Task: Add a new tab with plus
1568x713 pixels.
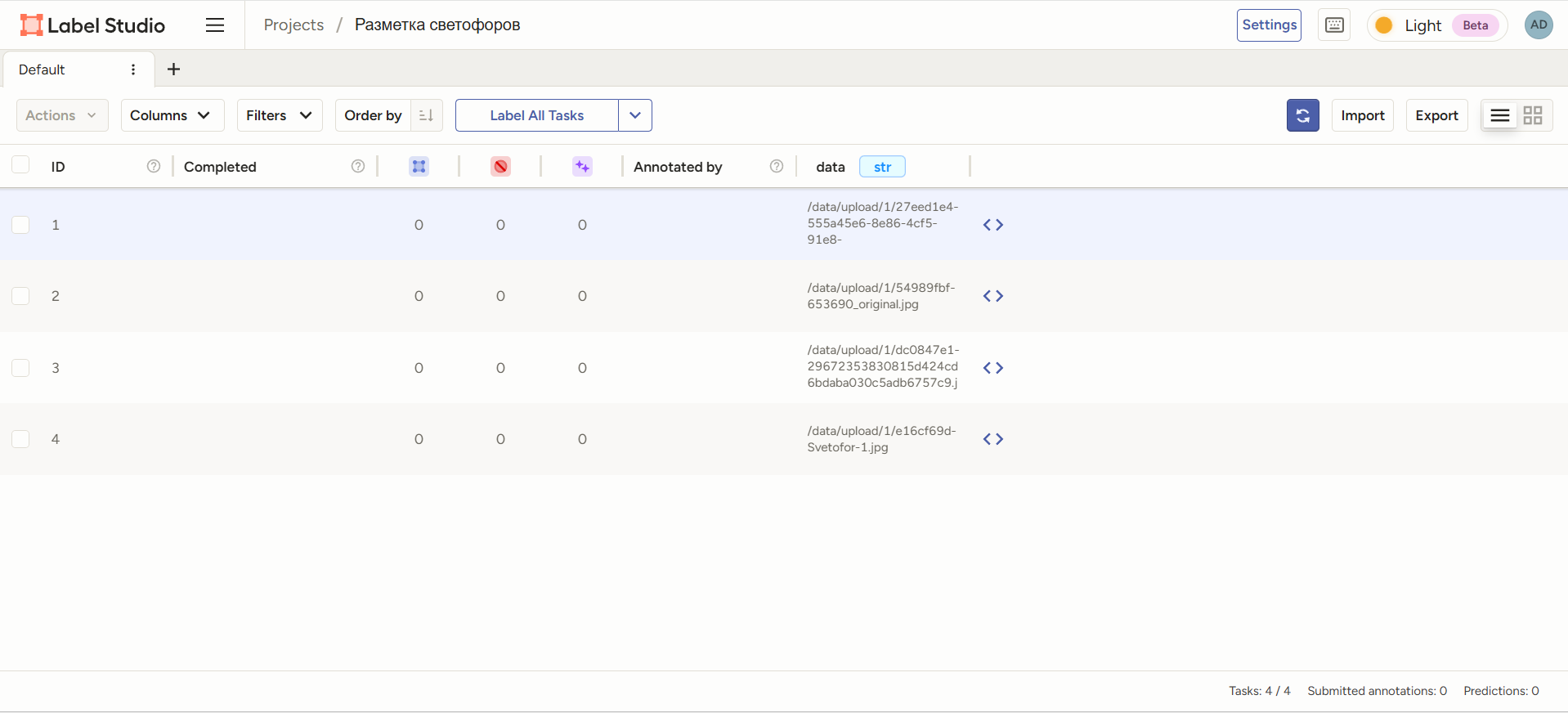Action: pyautogui.click(x=173, y=70)
